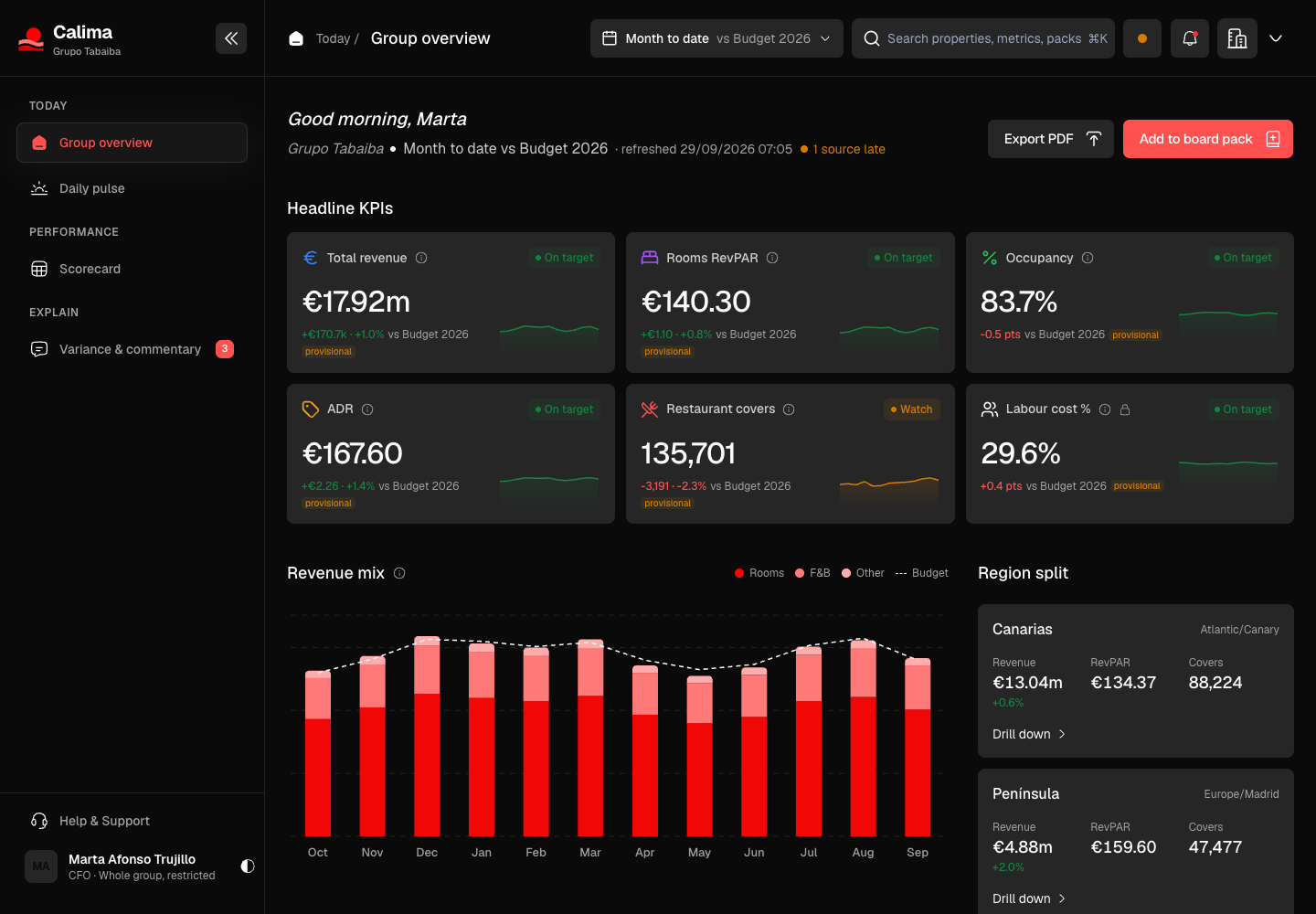Go to Daily pulse
The width and height of the screenshot is (1316, 914).
click(132, 188)
